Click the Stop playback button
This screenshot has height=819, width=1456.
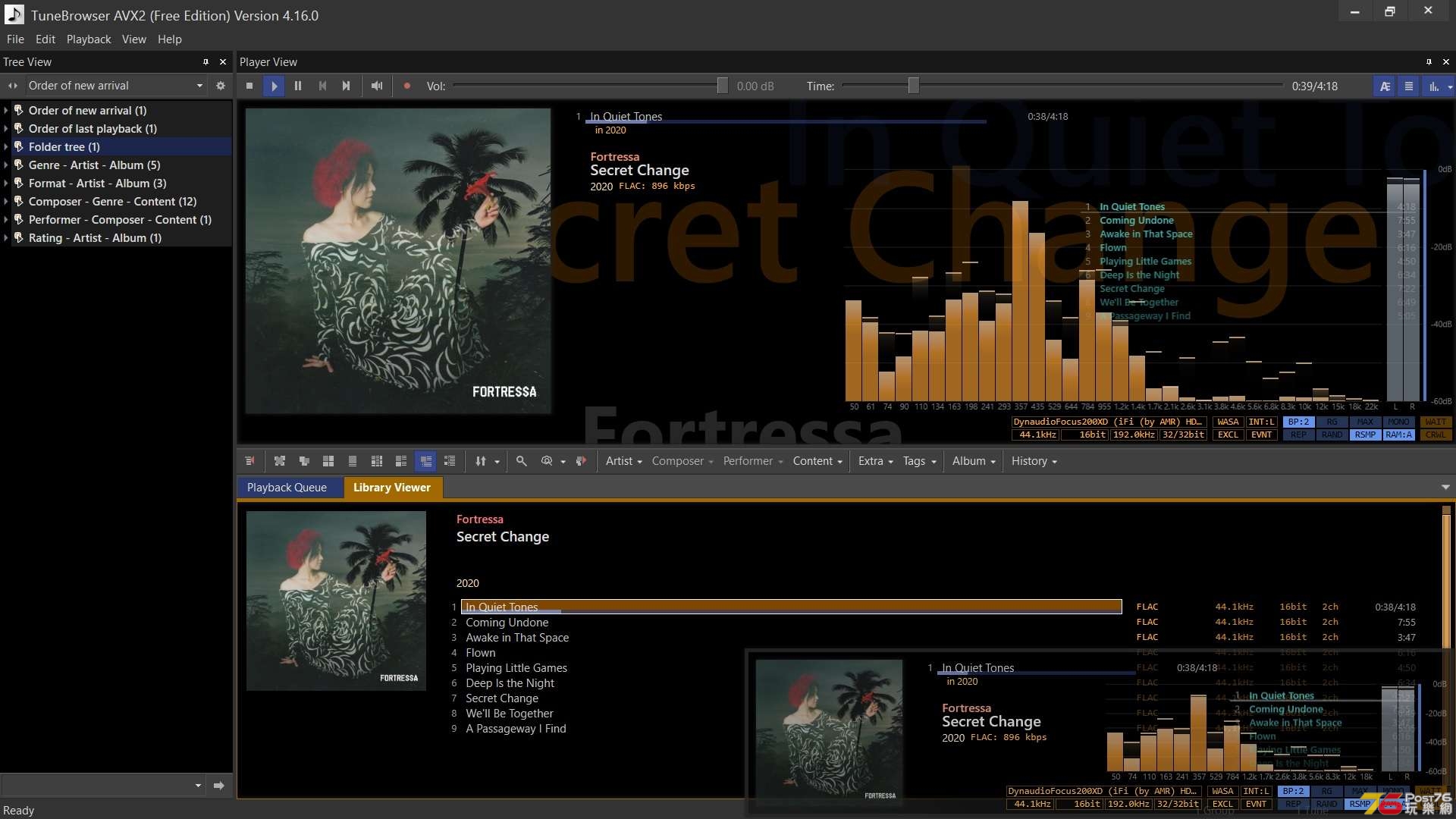pos(249,86)
